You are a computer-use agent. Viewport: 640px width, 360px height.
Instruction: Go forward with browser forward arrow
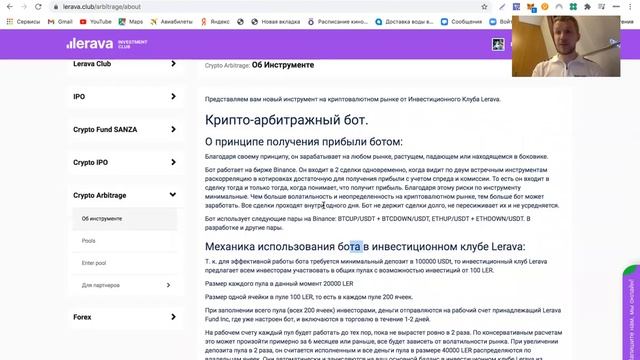click(24, 7)
